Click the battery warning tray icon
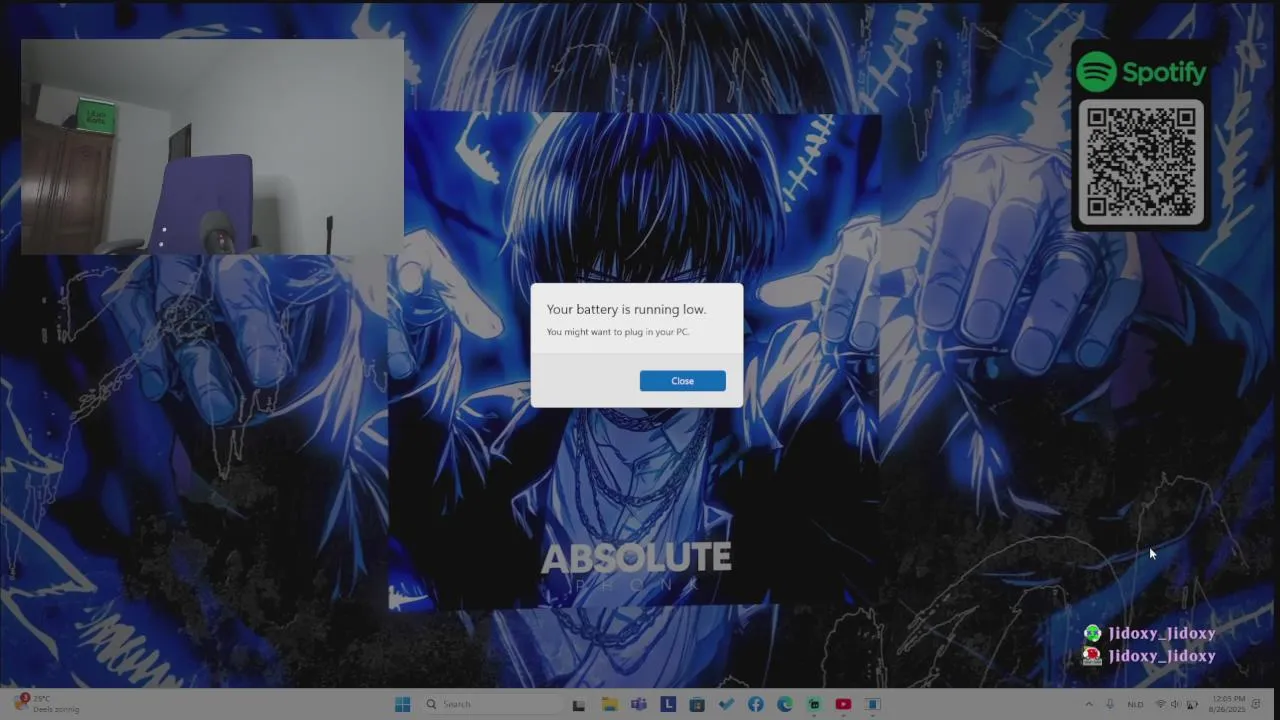Viewport: 1280px width, 720px height. [x=1191, y=704]
